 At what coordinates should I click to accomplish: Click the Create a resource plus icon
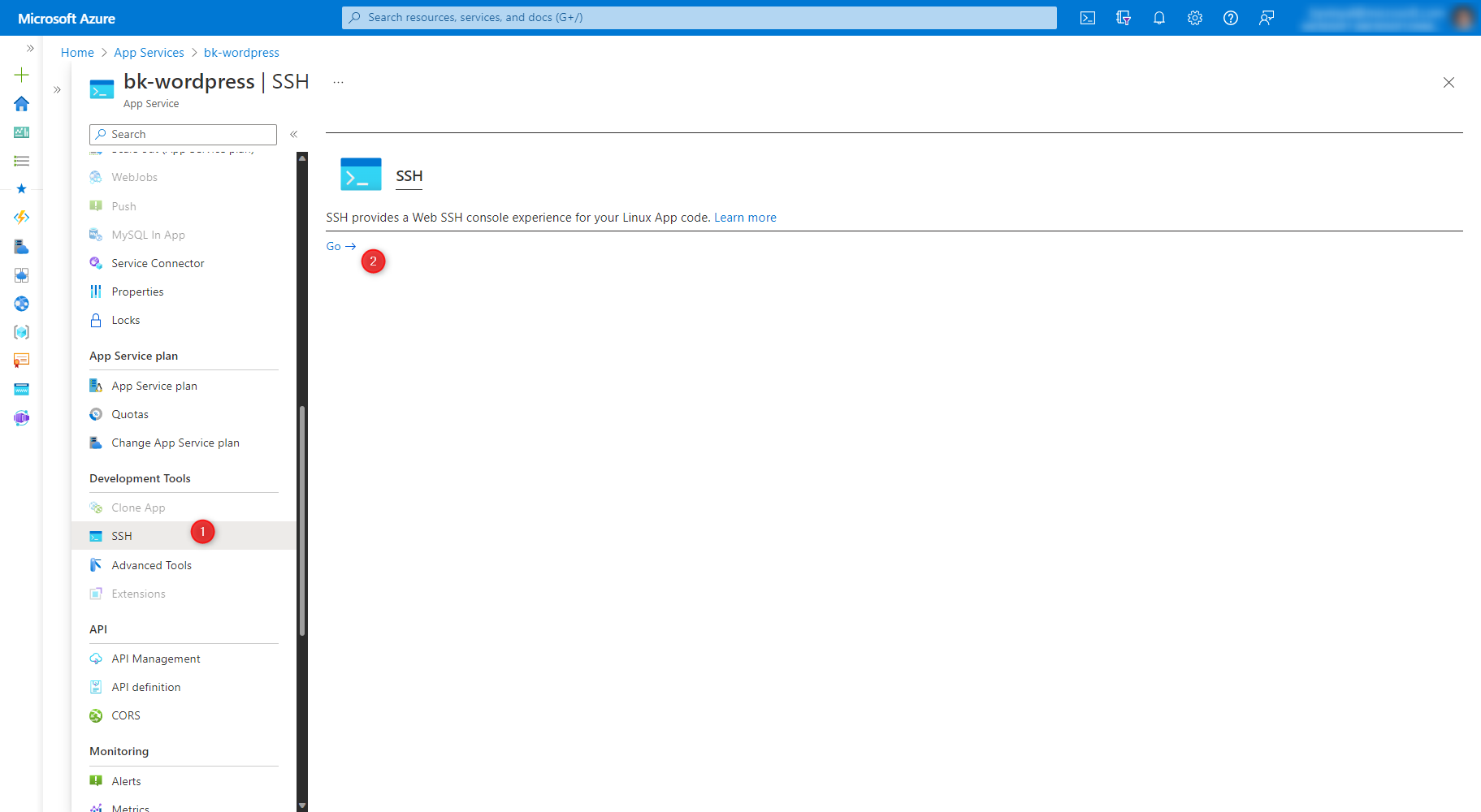point(22,74)
